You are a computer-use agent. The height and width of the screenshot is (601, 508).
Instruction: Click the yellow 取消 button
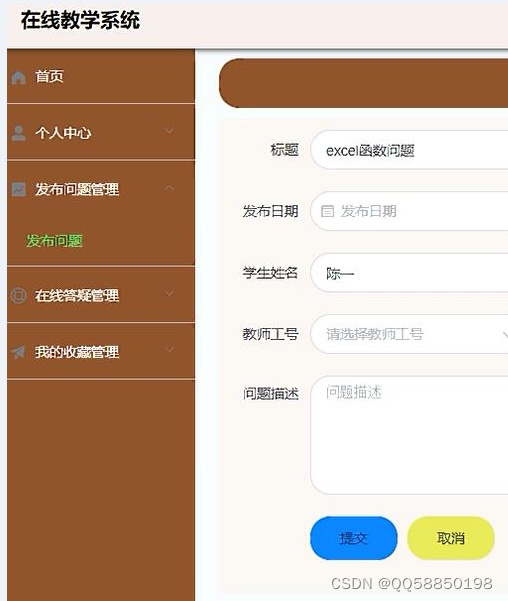(451, 538)
